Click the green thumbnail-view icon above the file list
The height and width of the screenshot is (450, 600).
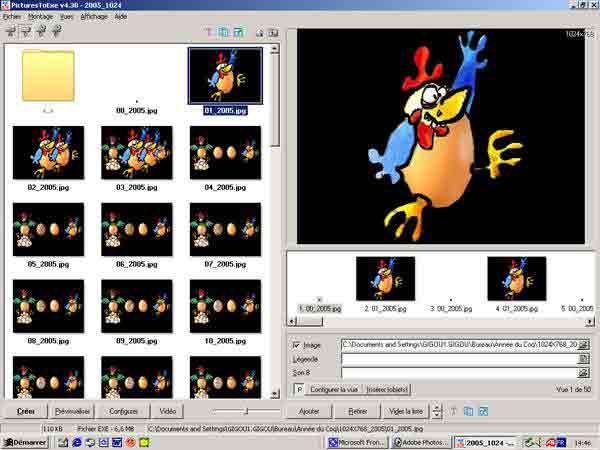pos(239,33)
